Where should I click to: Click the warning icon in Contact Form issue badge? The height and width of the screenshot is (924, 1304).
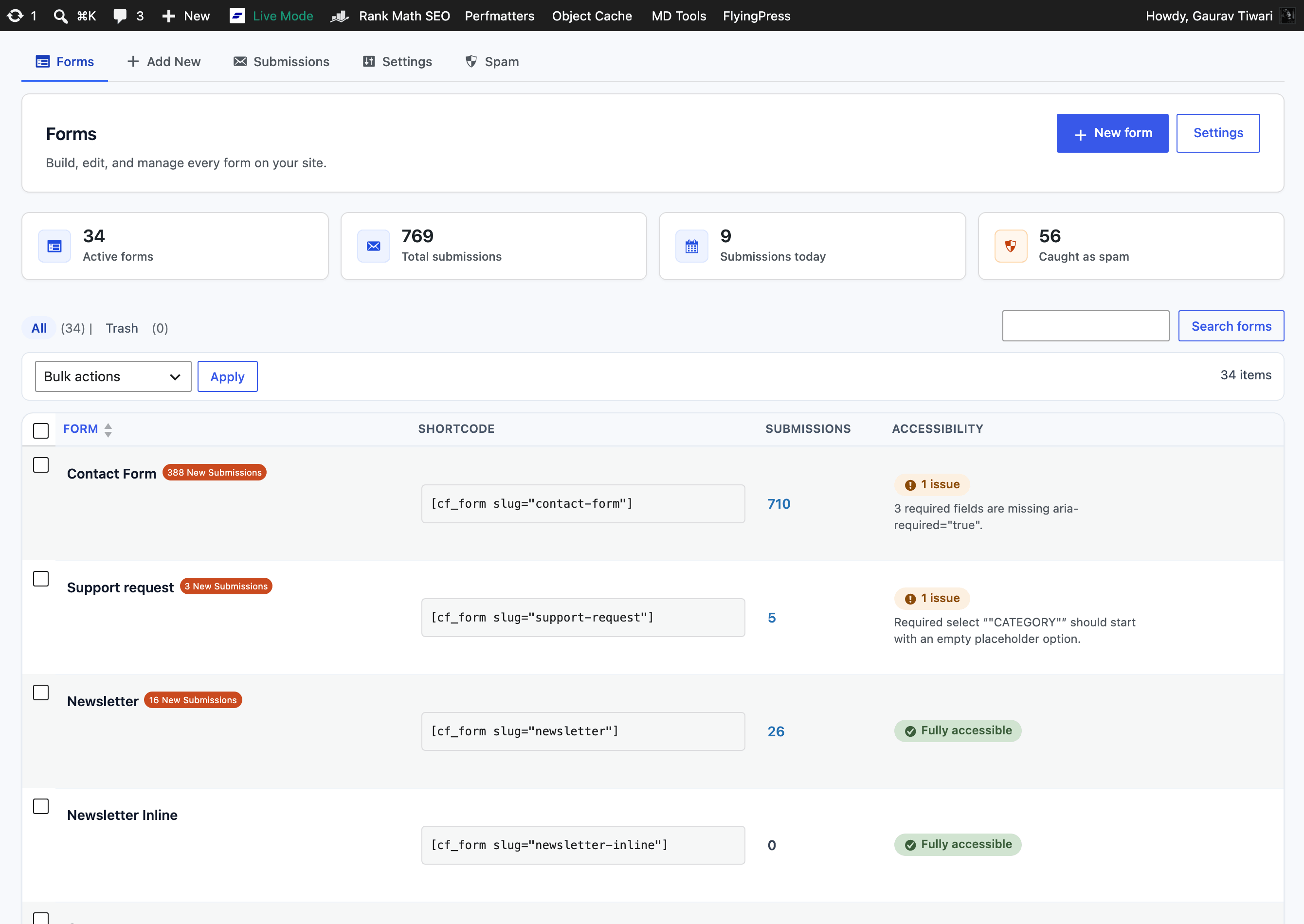(910, 485)
